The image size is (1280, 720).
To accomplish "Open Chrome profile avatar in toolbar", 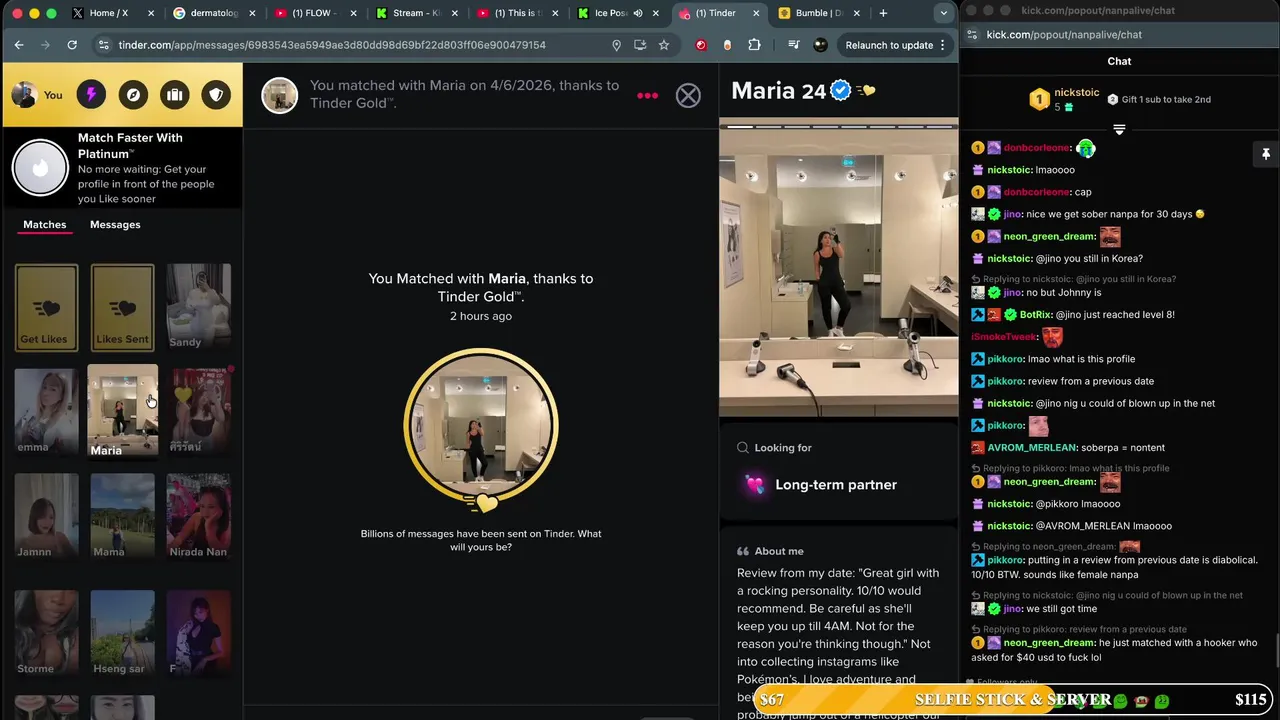I will (x=820, y=45).
